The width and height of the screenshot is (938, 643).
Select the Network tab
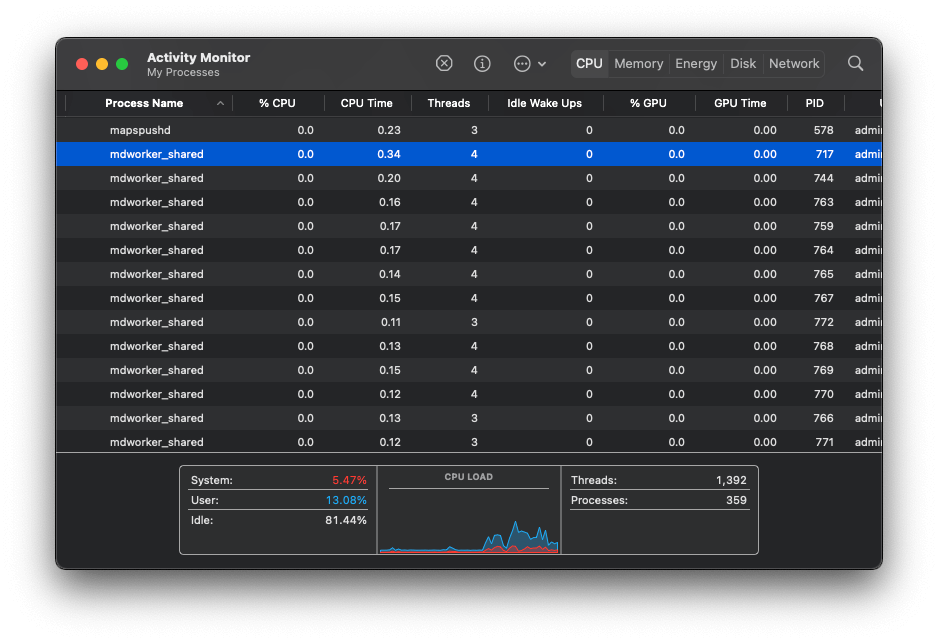[794, 63]
